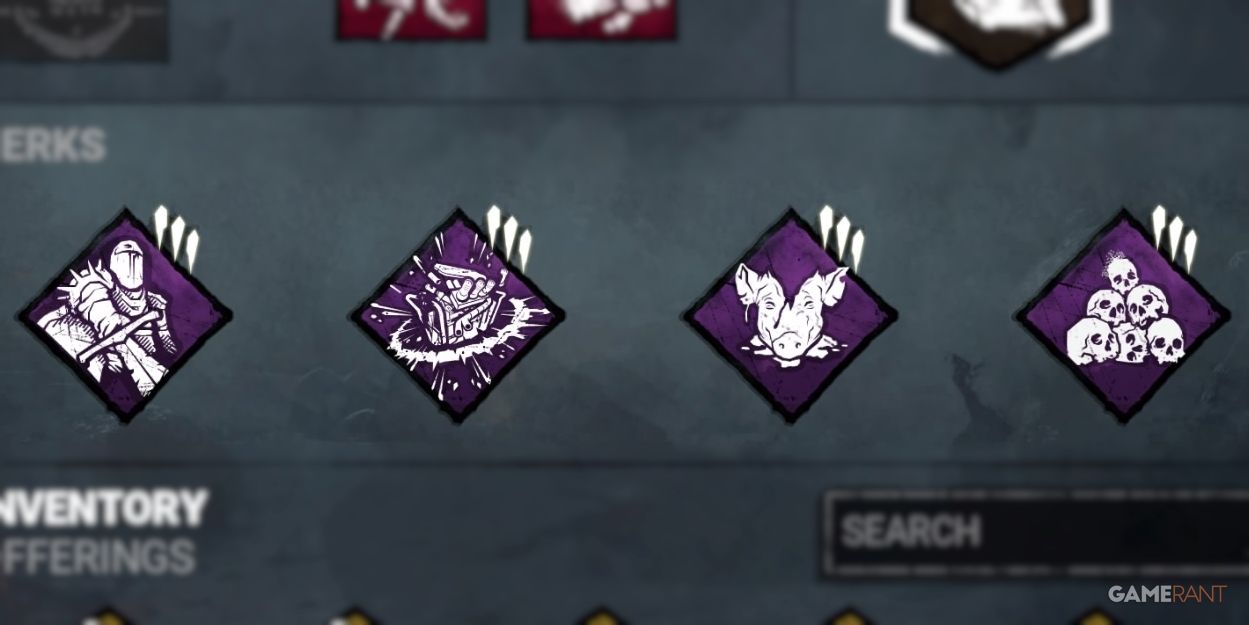
Task: Switch to the Offerings tab
Action: click(x=97, y=557)
